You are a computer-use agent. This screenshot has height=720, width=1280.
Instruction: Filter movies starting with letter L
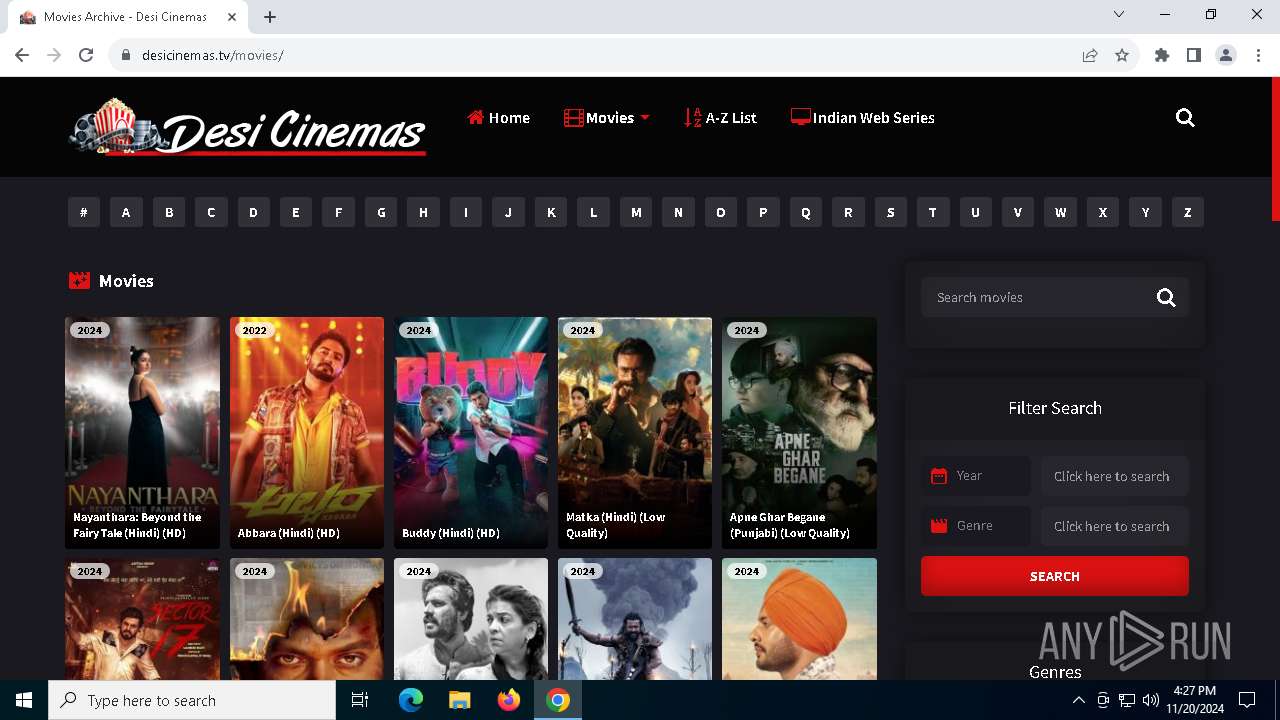click(x=594, y=212)
